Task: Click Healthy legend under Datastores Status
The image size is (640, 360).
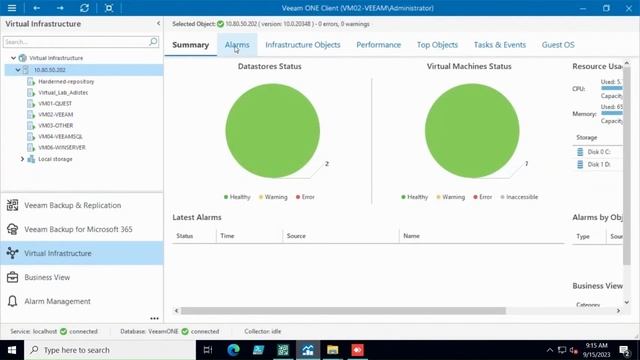Action: click(237, 197)
